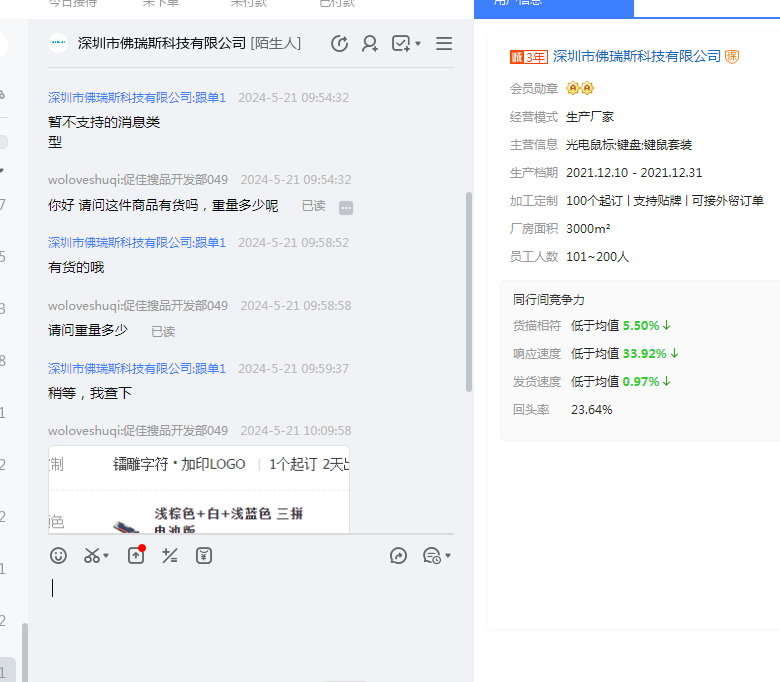Image resolution: width=780 pixels, height=682 pixels.
Task: Click the forward arrow bubble icon
Action: click(x=398, y=556)
